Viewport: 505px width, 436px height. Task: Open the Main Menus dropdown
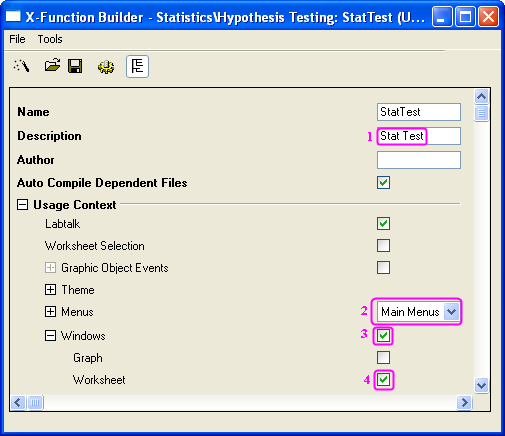pos(451,312)
